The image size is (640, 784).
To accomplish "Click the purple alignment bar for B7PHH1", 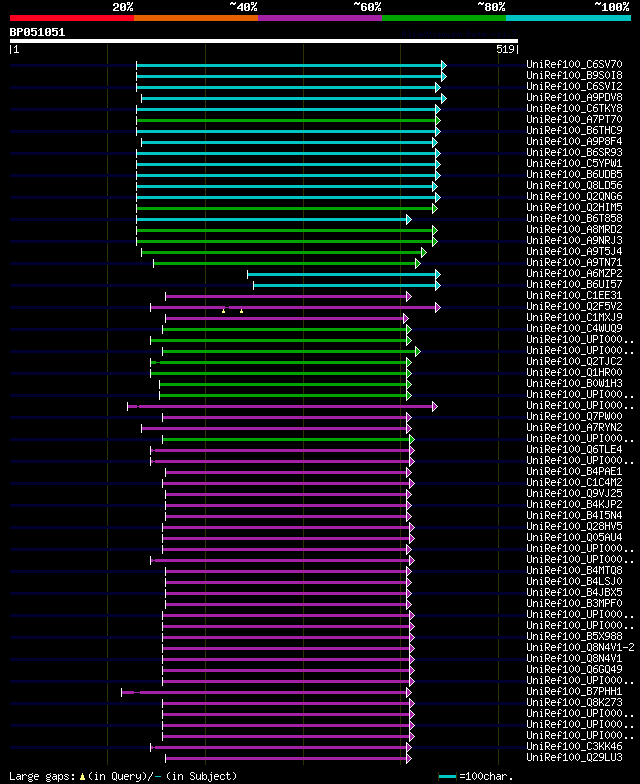I will (x=266, y=692).
